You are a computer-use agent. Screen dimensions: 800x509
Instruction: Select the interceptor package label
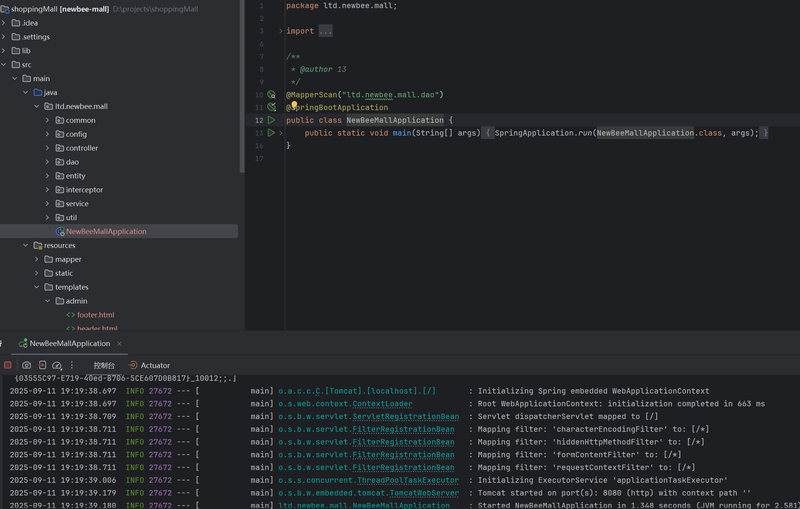click(84, 190)
